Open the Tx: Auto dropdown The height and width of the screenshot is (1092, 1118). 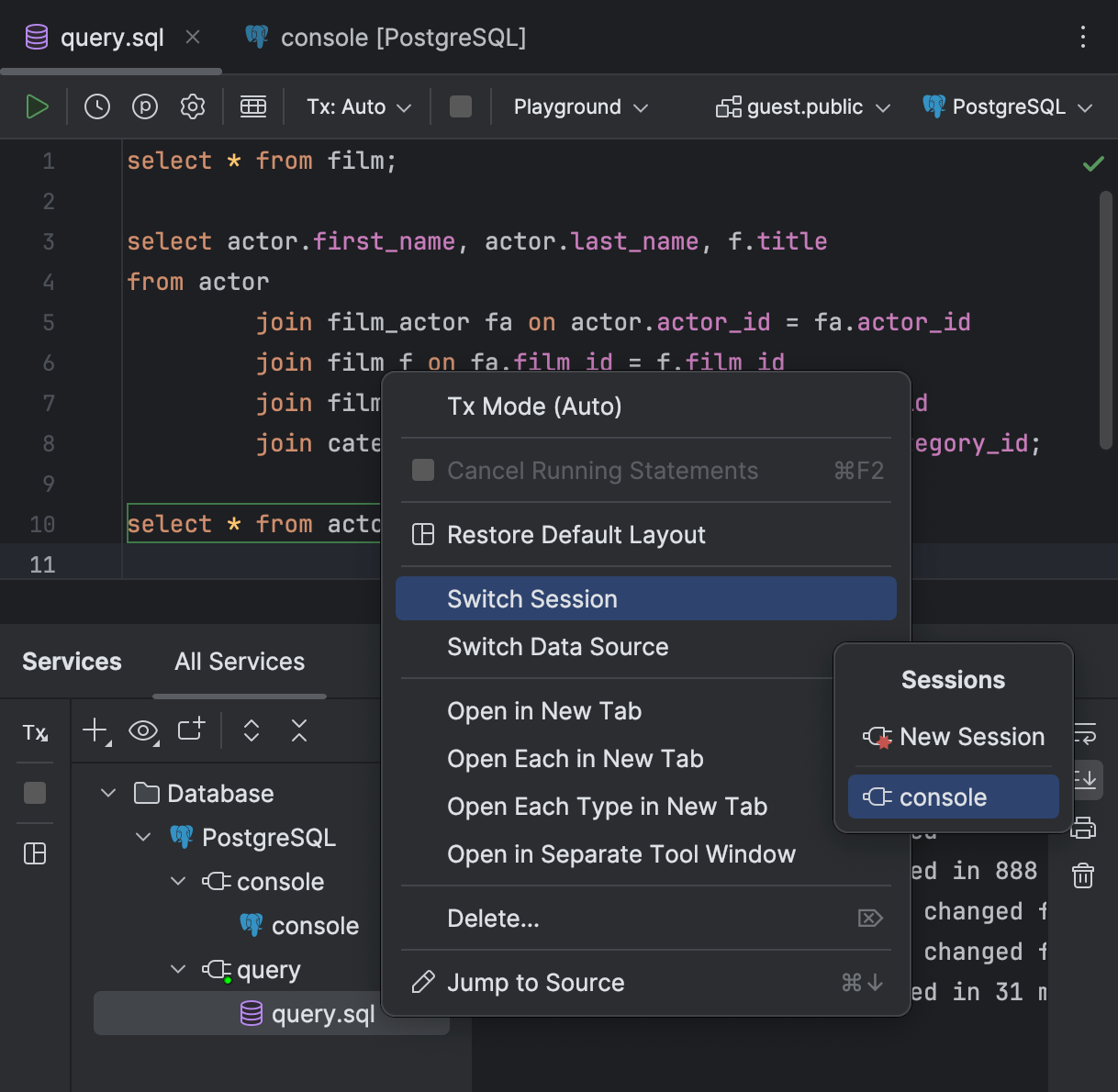pyautogui.click(x=358, y=106)
